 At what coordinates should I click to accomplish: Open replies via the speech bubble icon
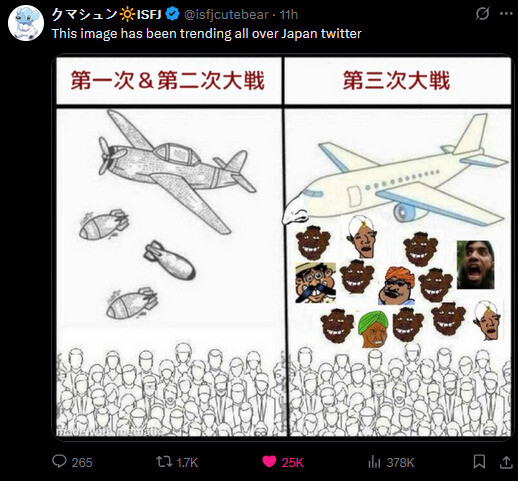coord(59,462)
